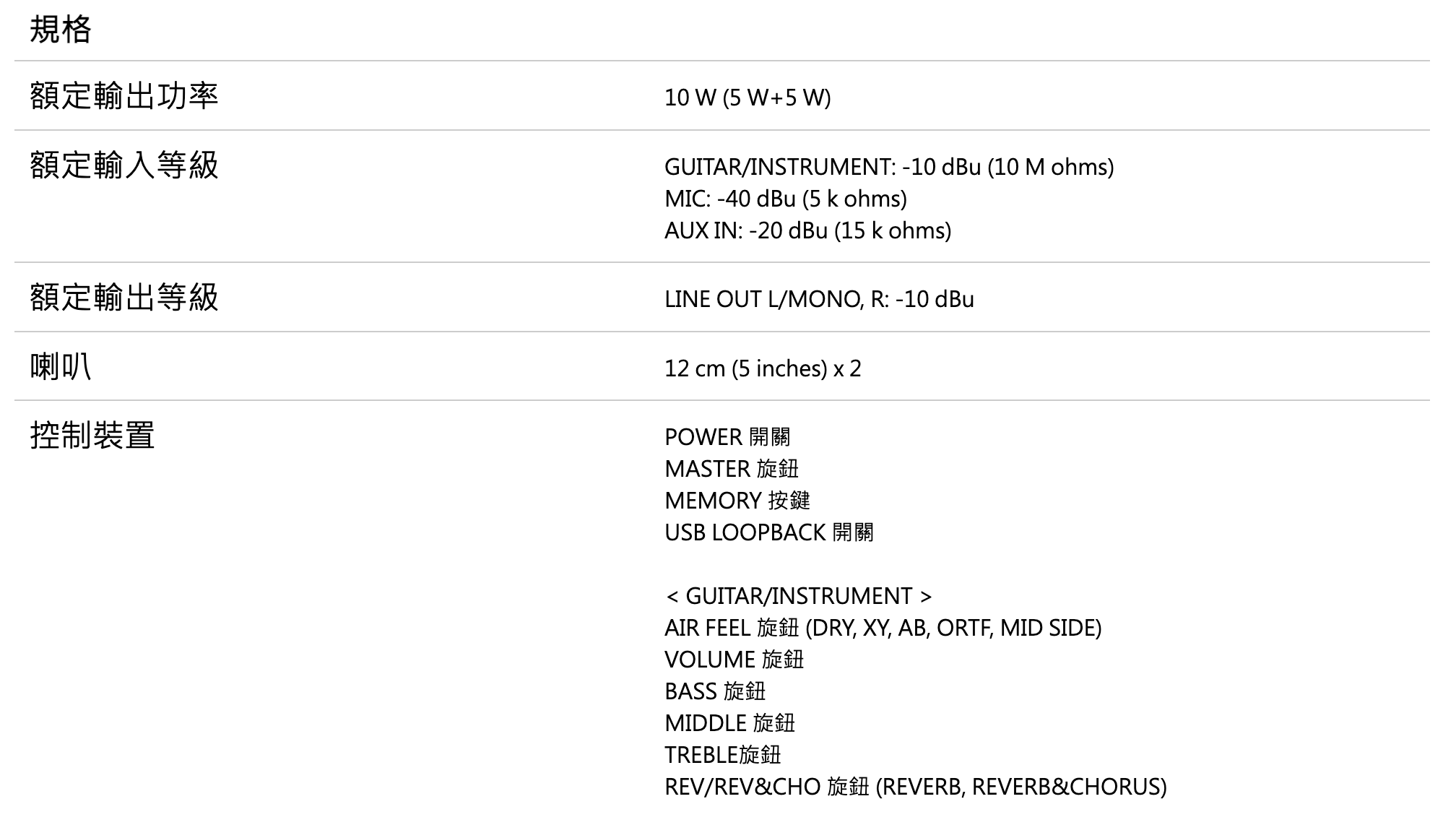The height and width of the screenshot is (825, 1456).
Task: Click the 10 W (5 W+5 W) value
Action: [x=747, y=98]
